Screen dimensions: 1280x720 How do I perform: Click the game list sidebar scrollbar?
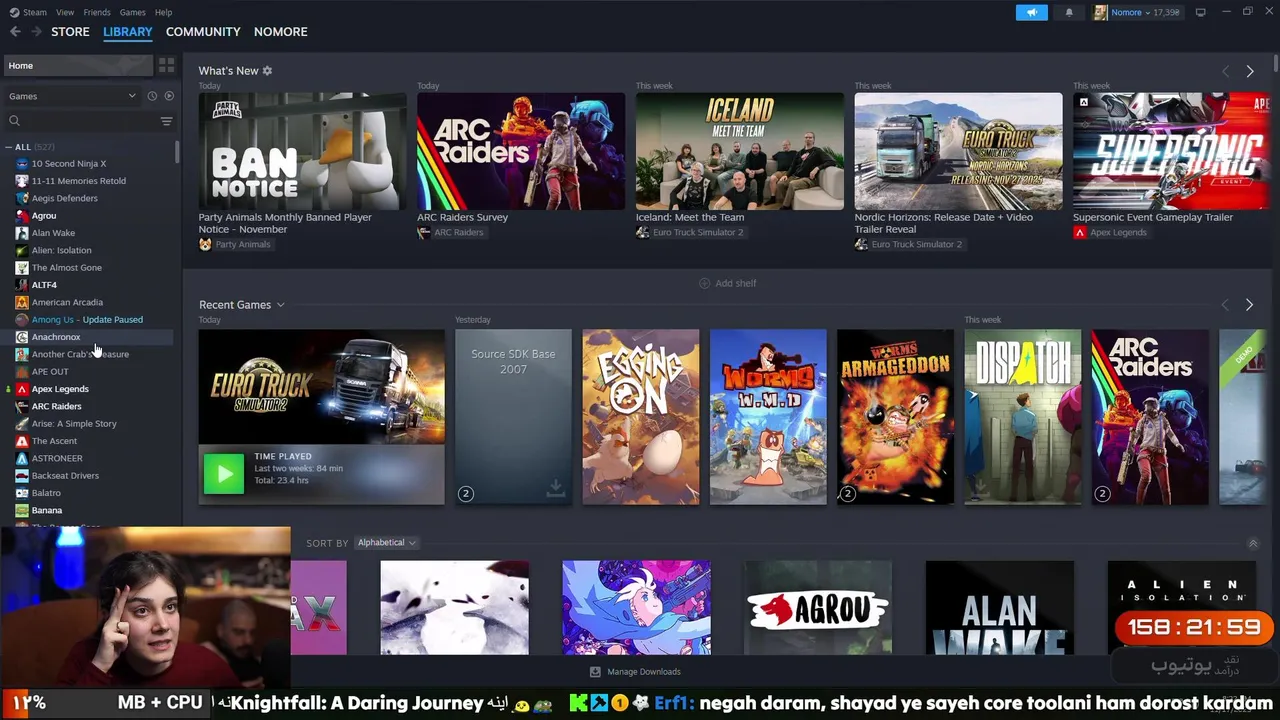[177, 152]
